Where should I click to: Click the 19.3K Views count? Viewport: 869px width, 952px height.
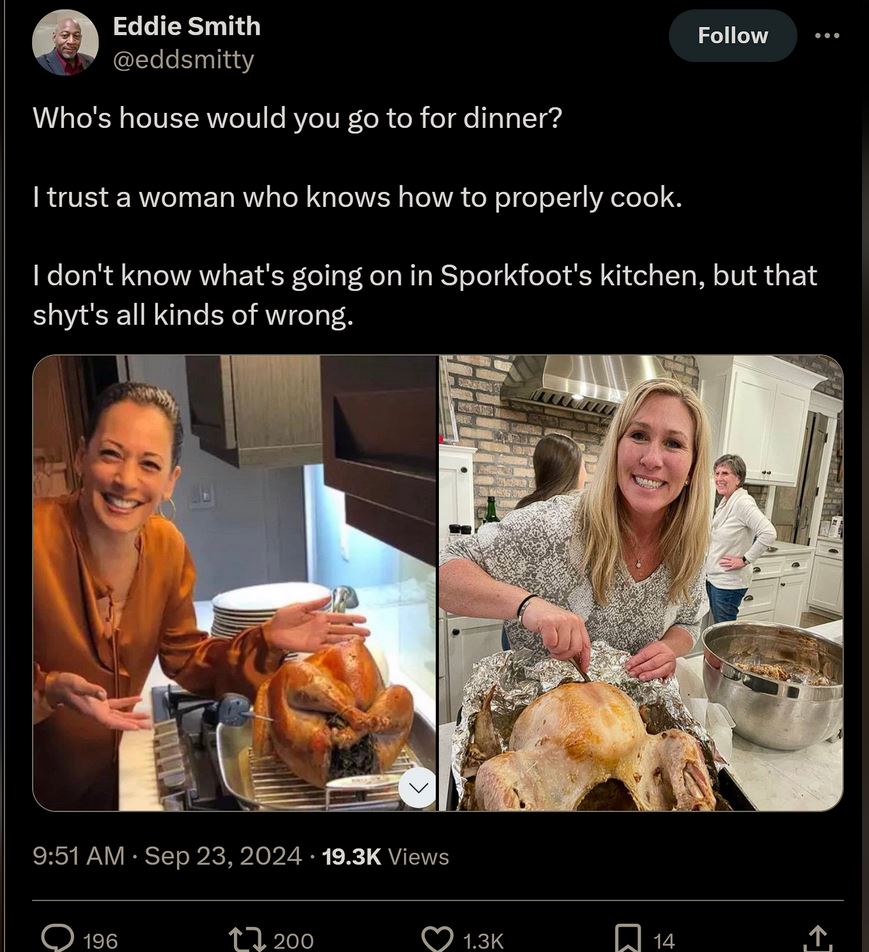(385, 856)
